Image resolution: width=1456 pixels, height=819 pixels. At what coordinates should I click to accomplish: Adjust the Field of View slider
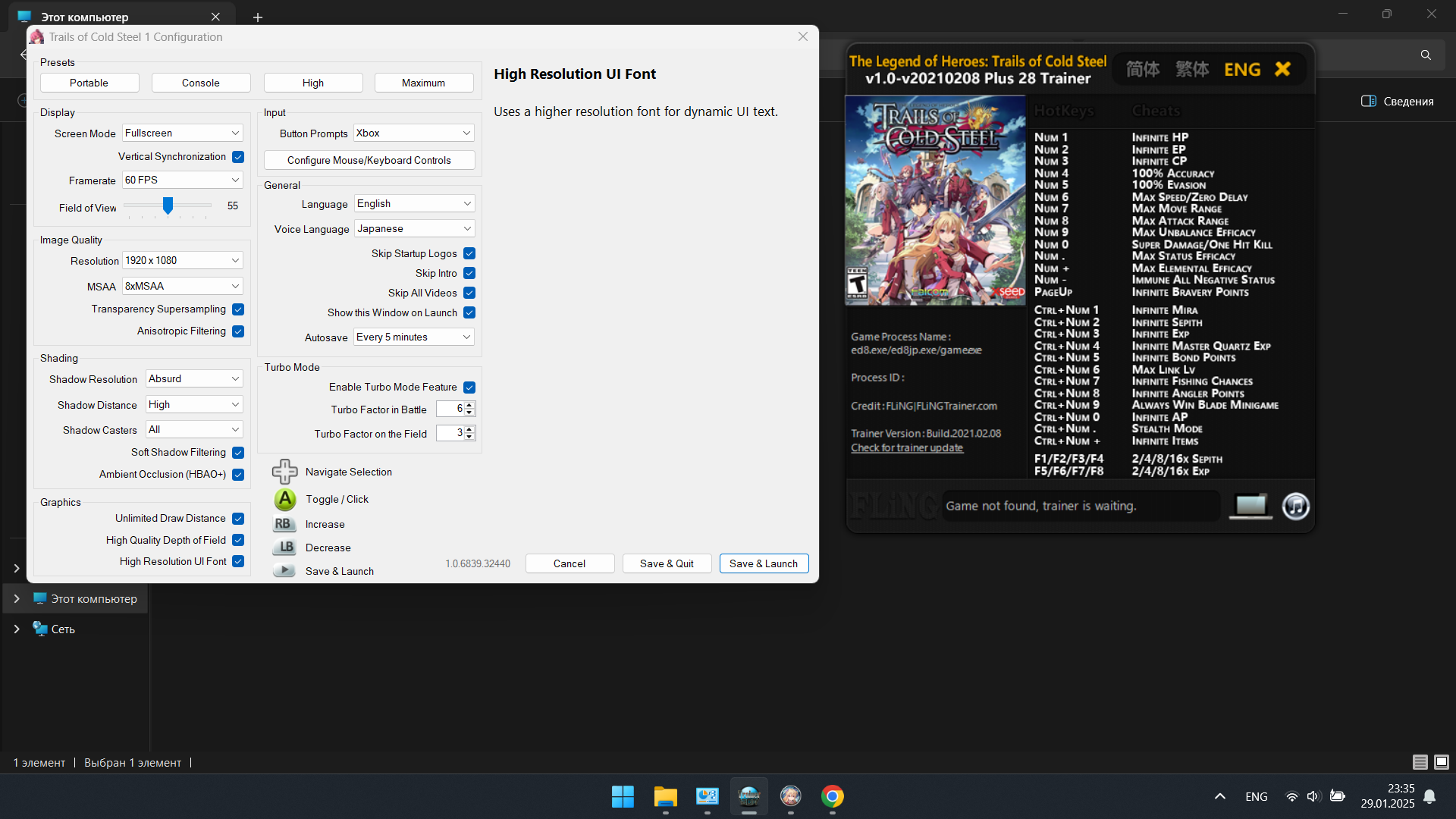click(168, 206)
